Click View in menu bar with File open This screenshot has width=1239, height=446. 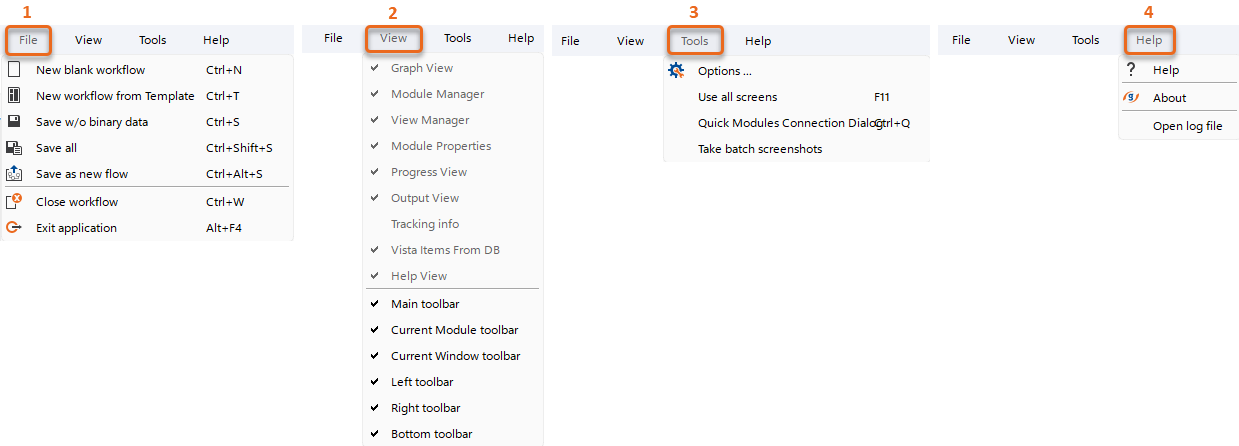(88, 40)
